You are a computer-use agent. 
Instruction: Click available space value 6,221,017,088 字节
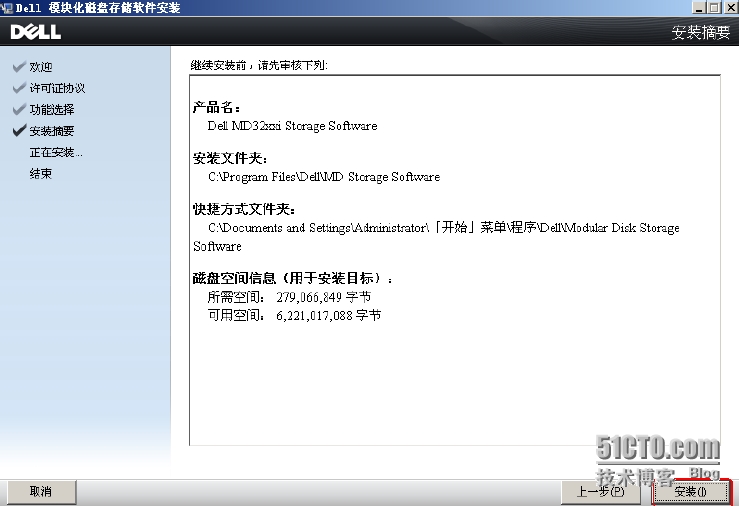(328, 315)
